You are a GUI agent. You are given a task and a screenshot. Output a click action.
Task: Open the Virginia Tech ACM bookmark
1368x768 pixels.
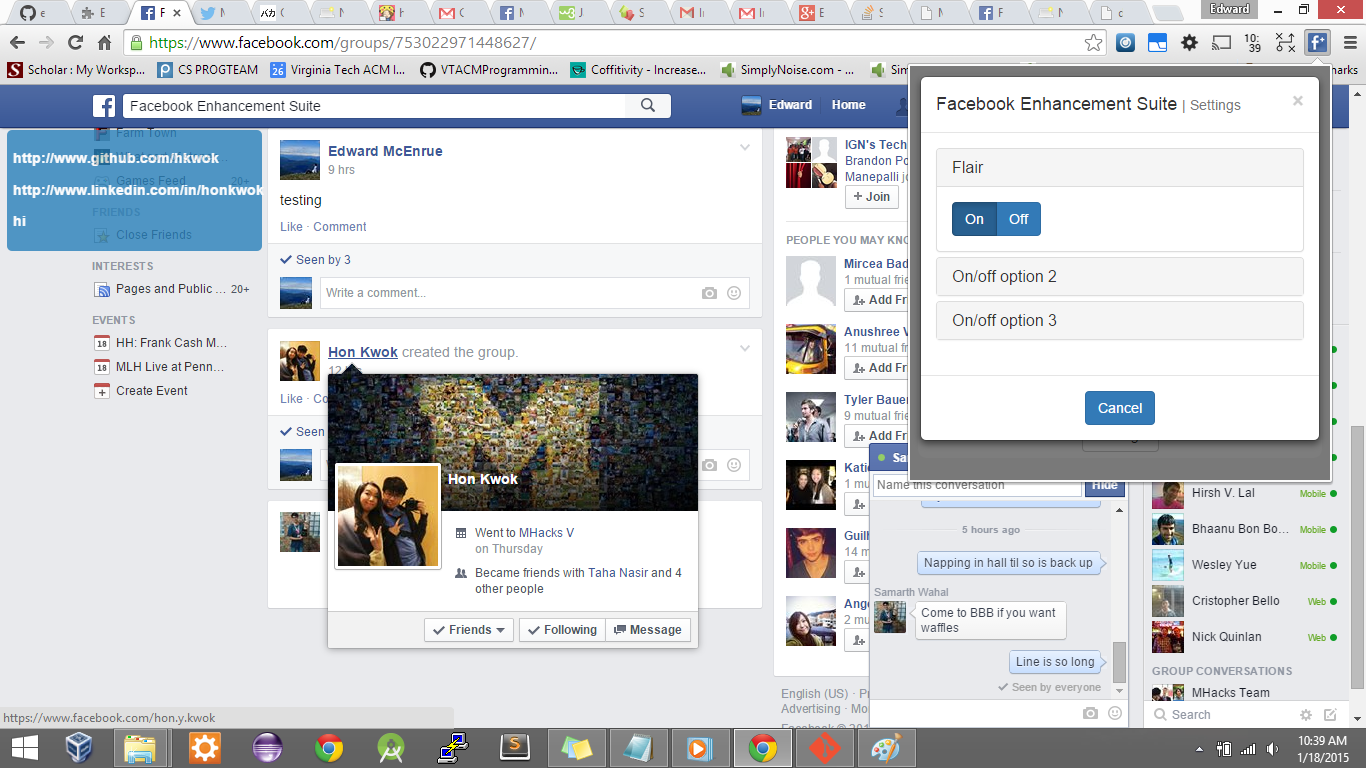pos(338,70)
